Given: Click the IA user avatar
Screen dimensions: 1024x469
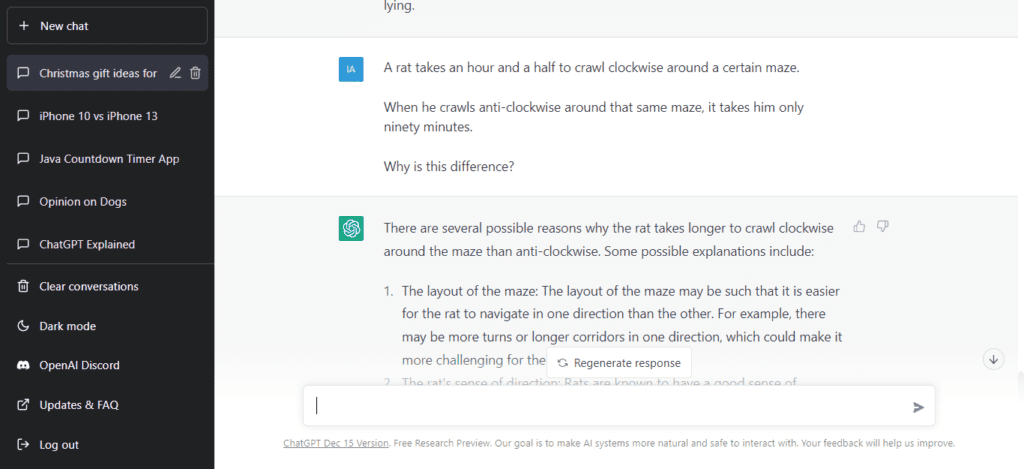Looking at the screenshot, I should (351, 69).
